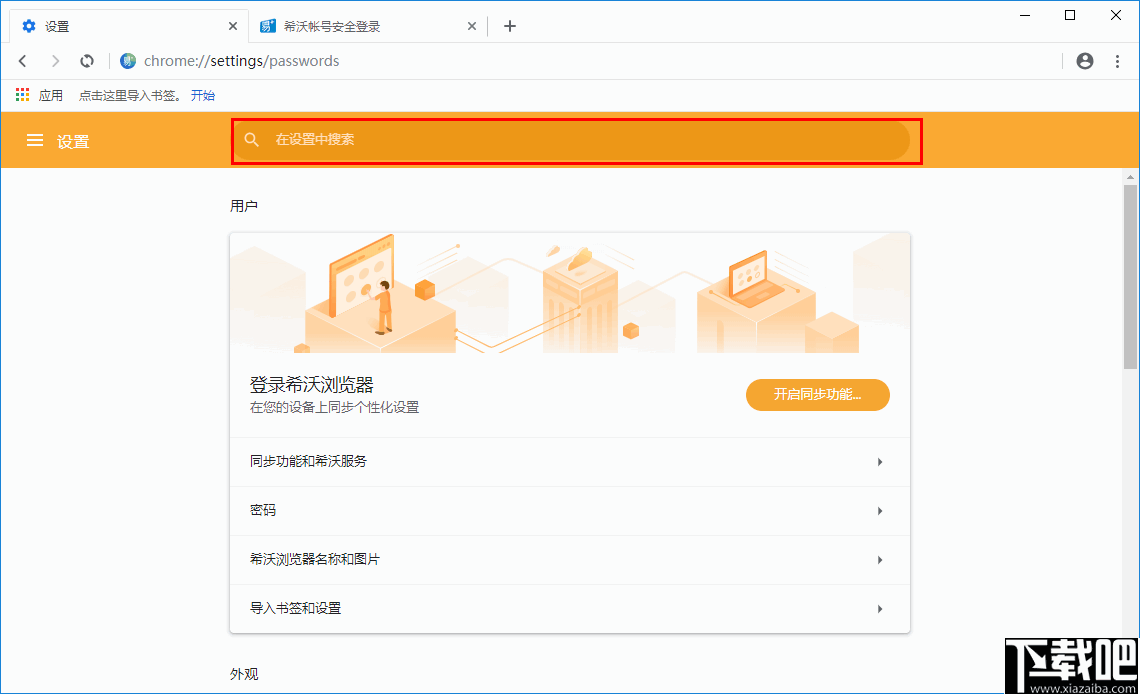Select the 设置 tab

click(x=129, y=26)
